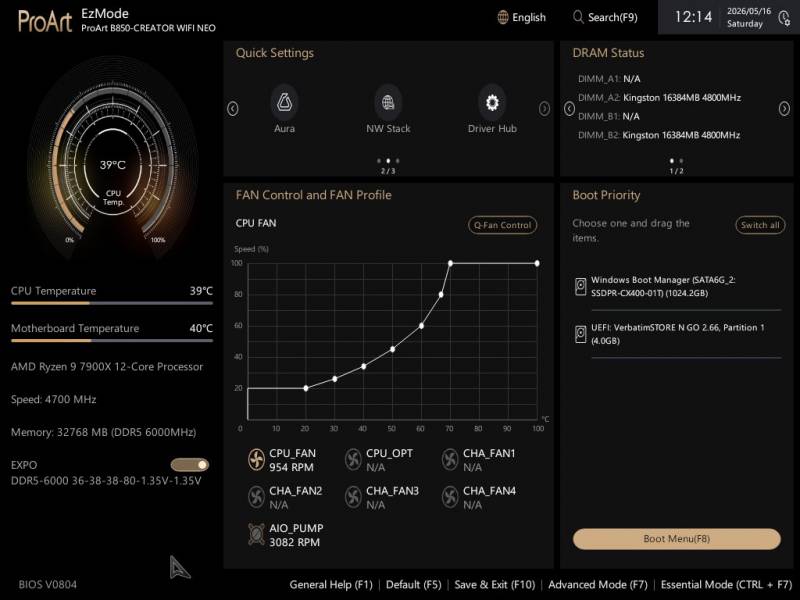Open the clock settings icon beside the date
Viewport: 800px width, 600px height.
coord(784,18)
